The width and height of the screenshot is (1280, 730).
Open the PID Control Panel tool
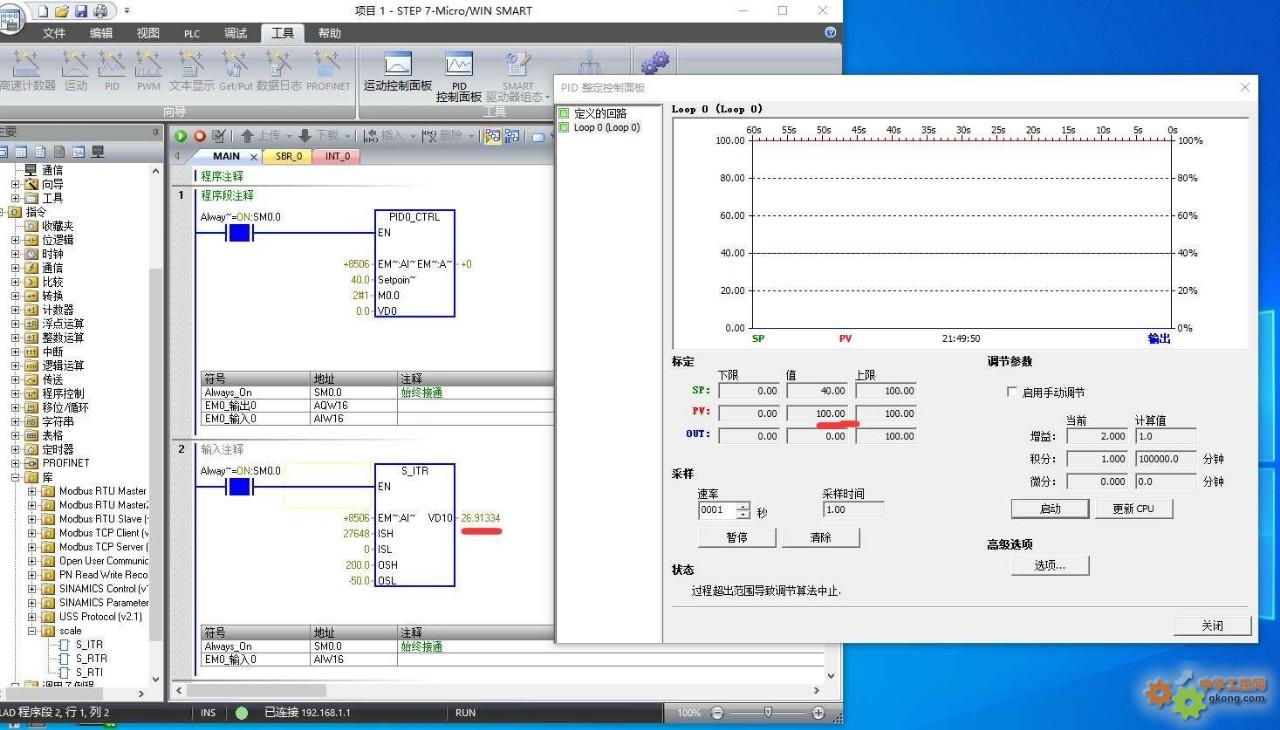point(459,76)
